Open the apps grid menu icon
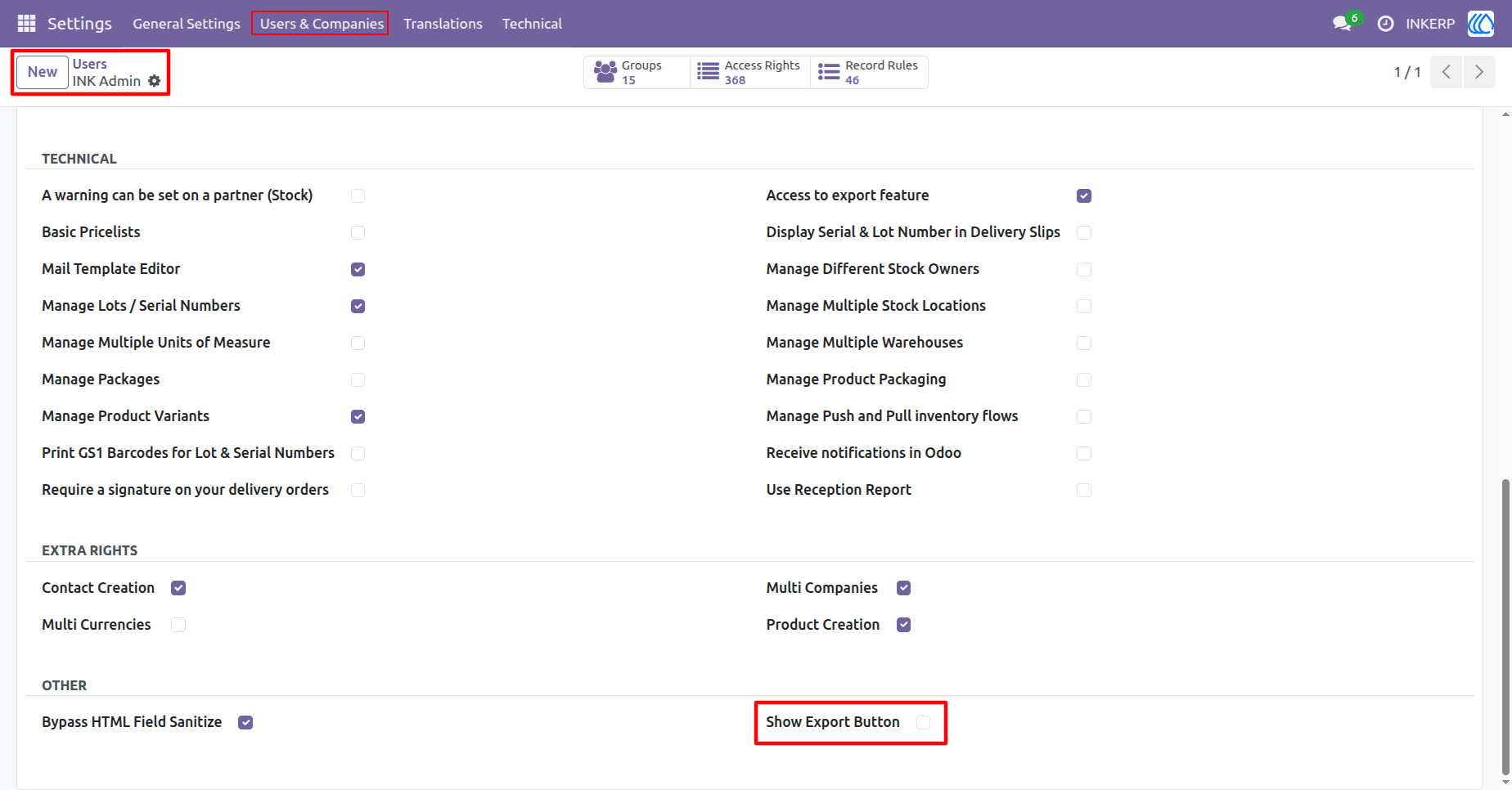This screenshot has width=1512, height=790. (x=26, y=24)
